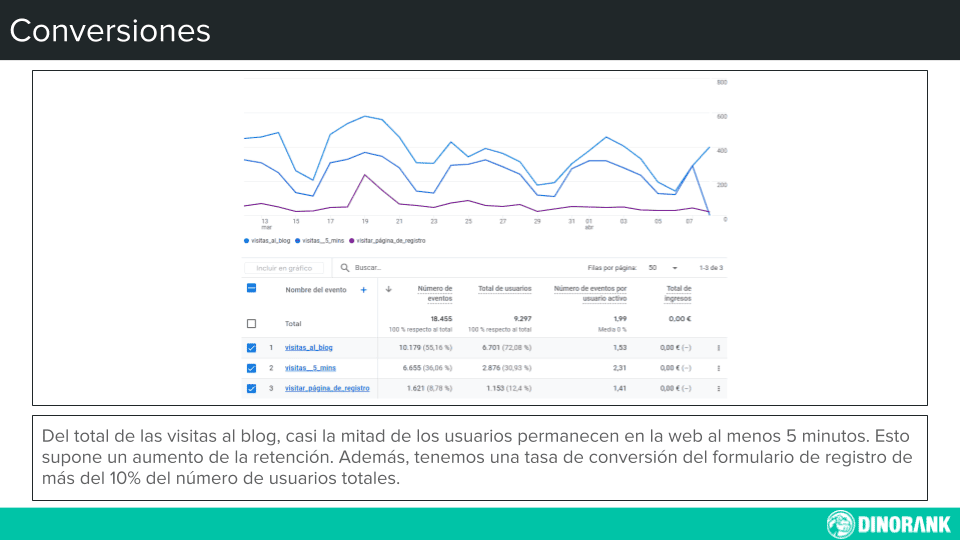The height and width of the screenshot is (540, 960).
Task: Click the 1-3 de 3 pagination text
Action: [711, 268]
